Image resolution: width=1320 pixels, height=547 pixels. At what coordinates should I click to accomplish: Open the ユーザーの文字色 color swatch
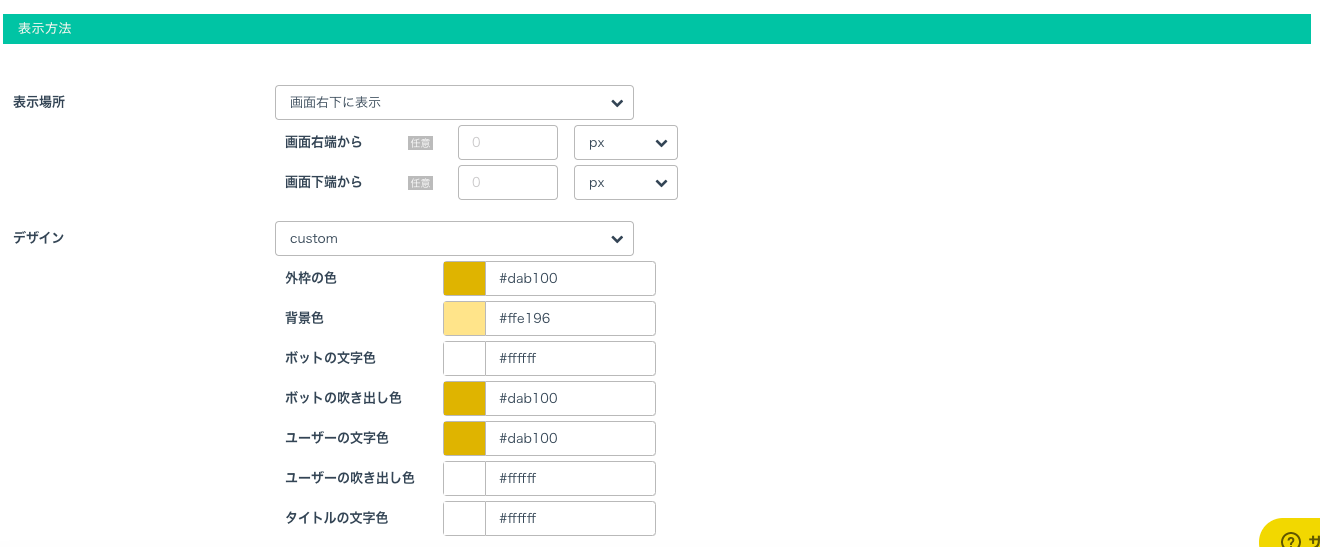tap(464, 438)
